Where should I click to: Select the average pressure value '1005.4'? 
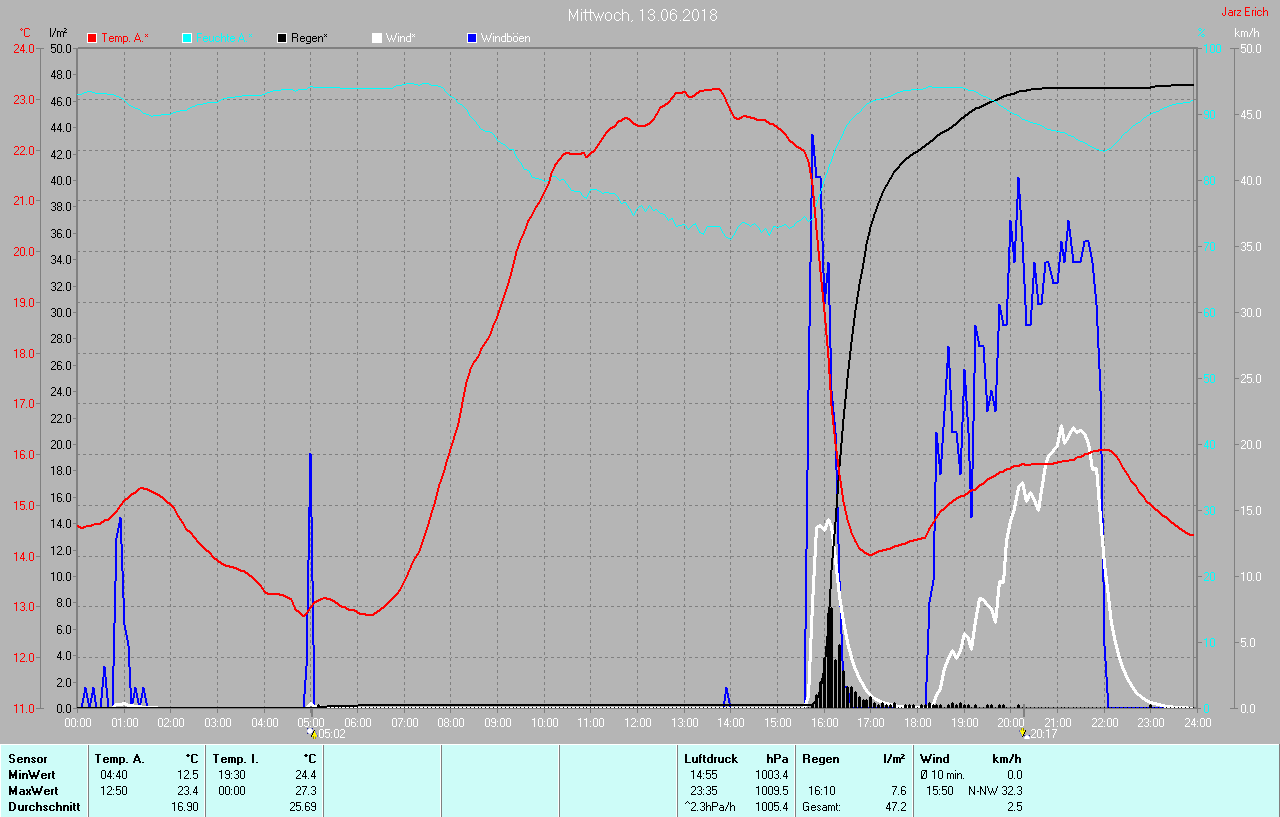point(771,807)
